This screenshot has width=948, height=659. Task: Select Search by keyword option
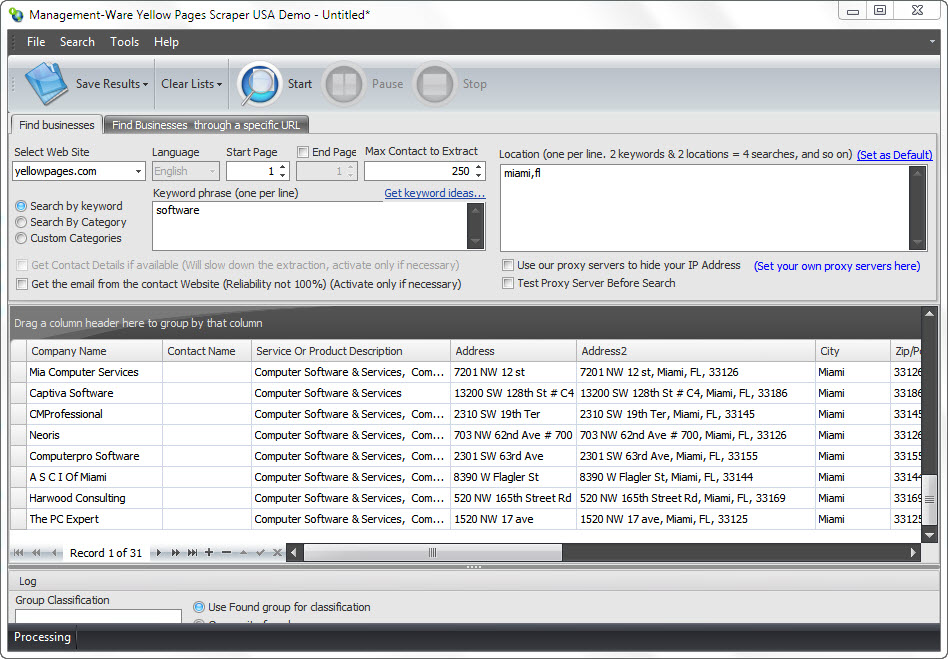21,206
